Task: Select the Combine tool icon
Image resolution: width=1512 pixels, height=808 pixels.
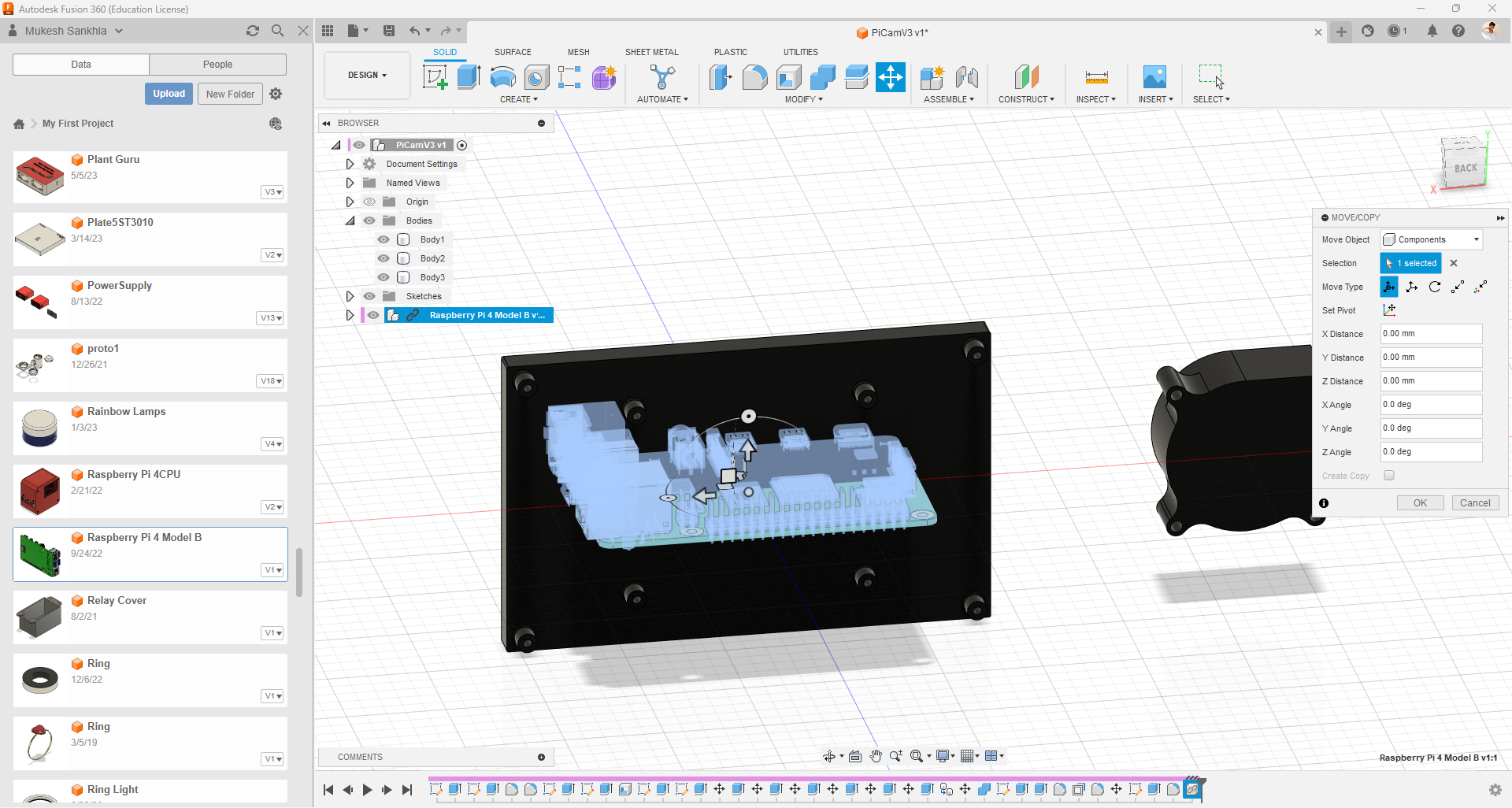Action: pos(822,77)
